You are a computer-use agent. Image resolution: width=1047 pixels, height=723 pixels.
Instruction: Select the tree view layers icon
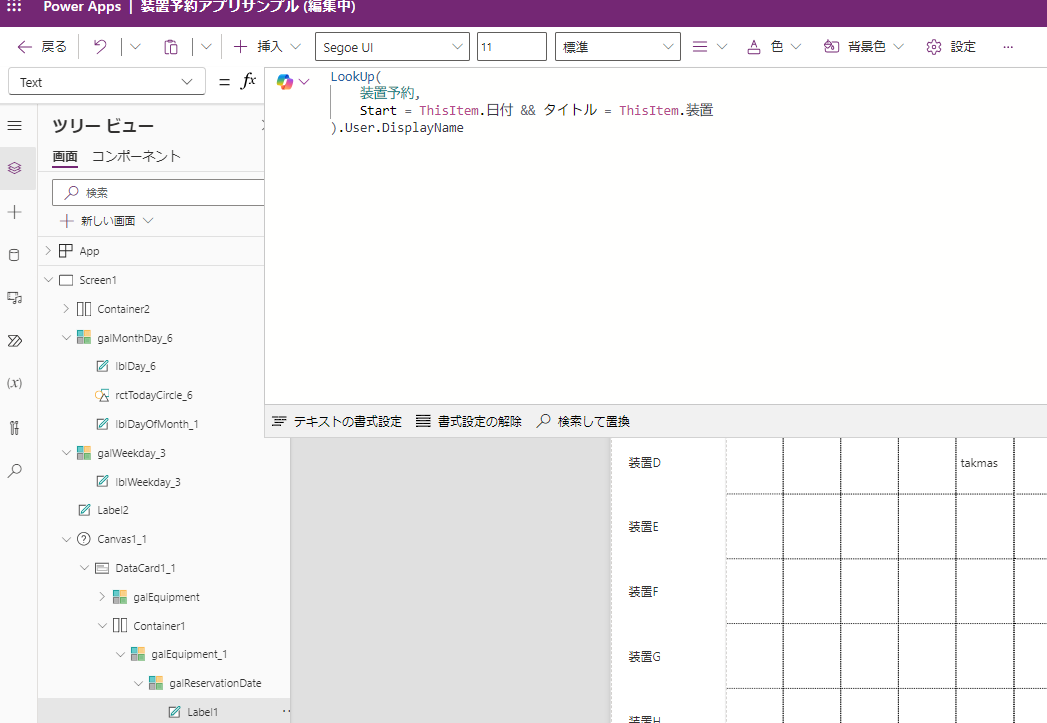coord(15,168)
